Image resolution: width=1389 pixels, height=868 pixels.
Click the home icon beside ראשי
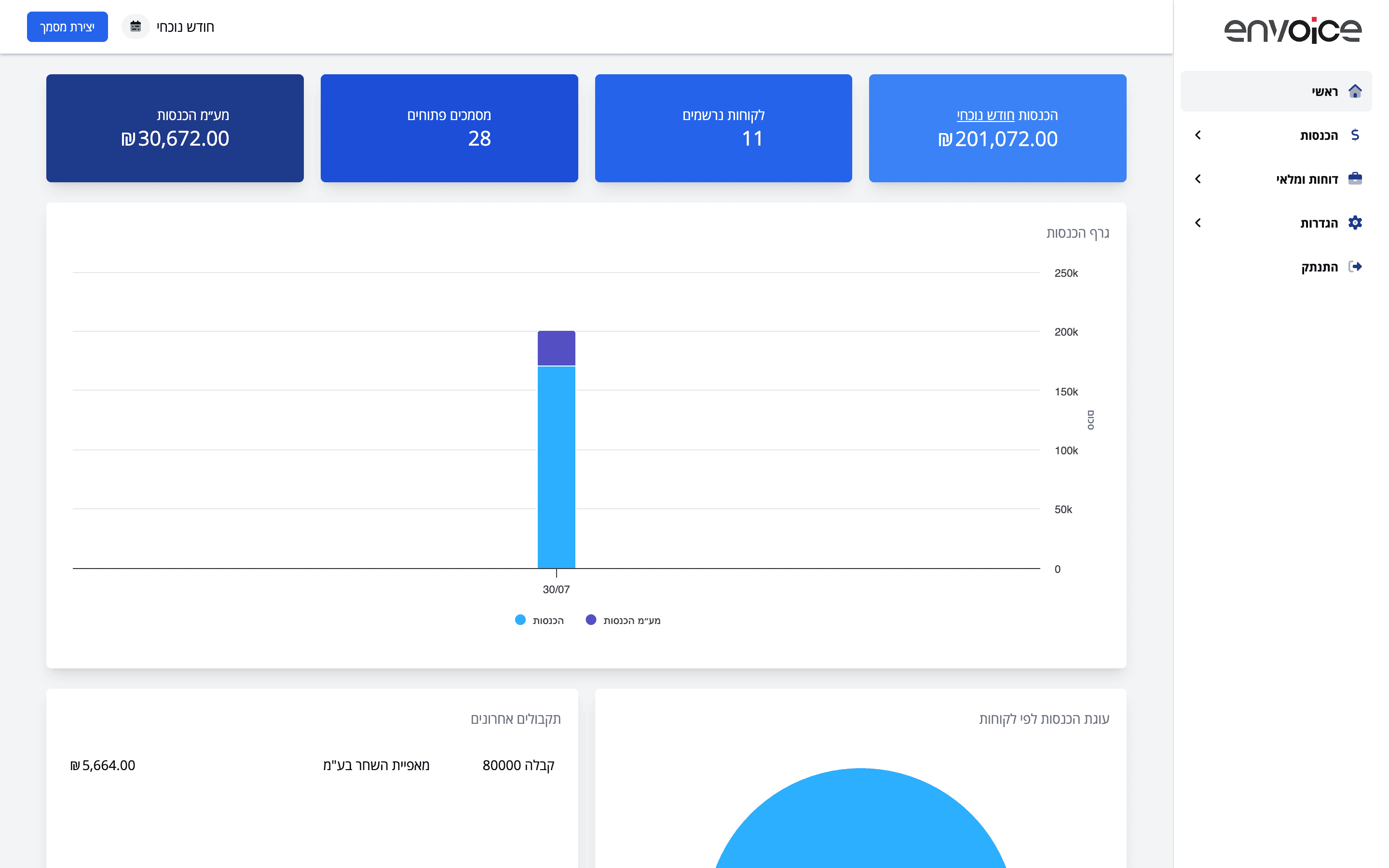(1355, 91)
